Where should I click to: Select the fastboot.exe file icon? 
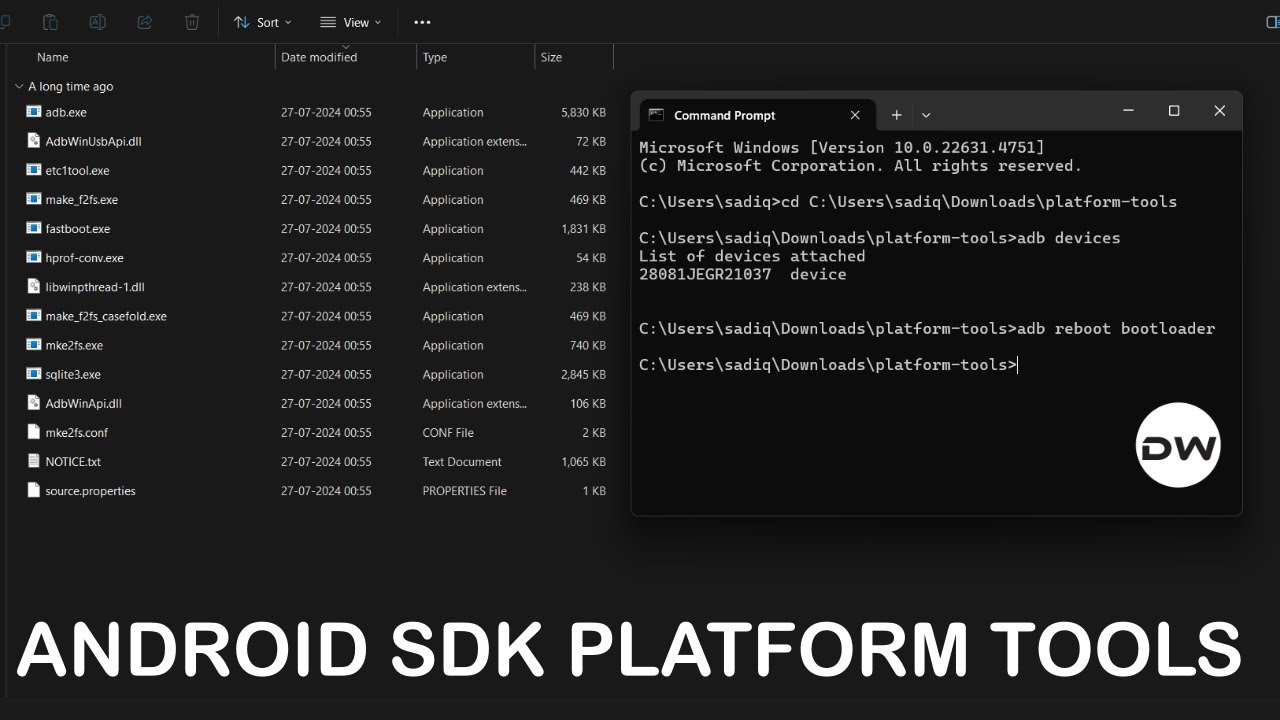point(35,228)
